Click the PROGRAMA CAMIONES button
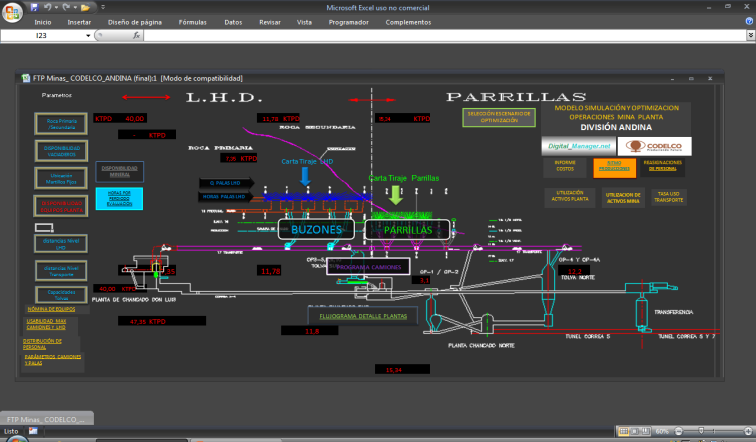This screenshot has width=756, height=442. [368, 267]
